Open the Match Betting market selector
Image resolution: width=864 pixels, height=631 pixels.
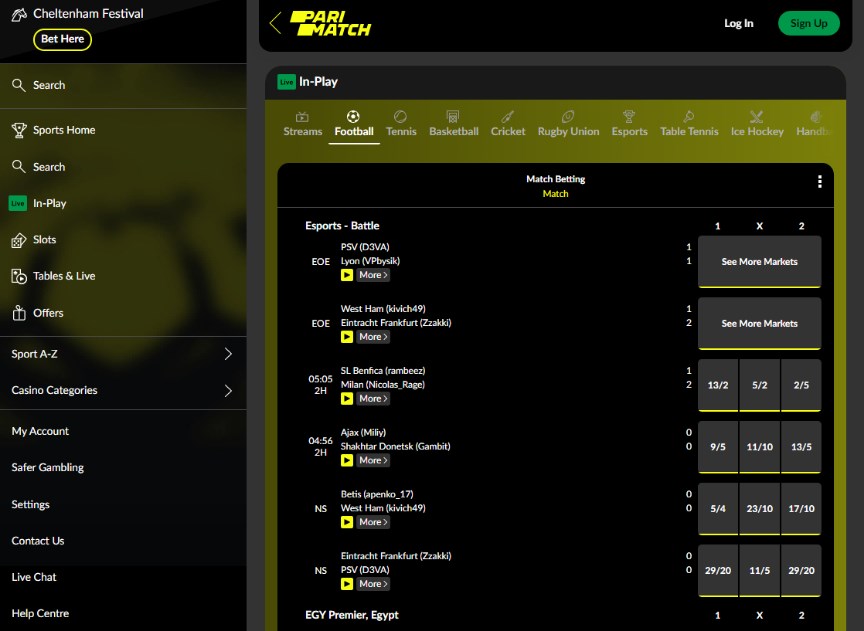point(555,186)
